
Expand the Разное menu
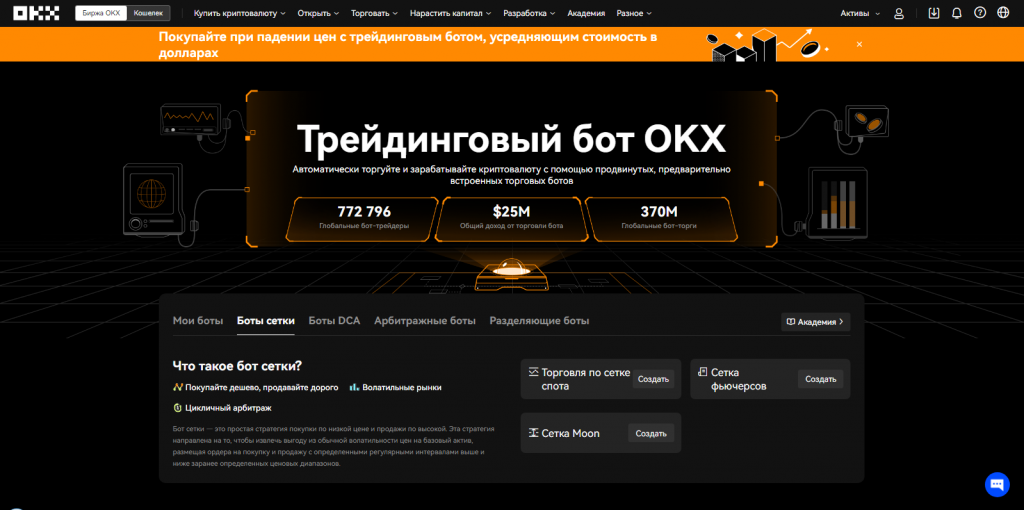click(x=634, y=13)
